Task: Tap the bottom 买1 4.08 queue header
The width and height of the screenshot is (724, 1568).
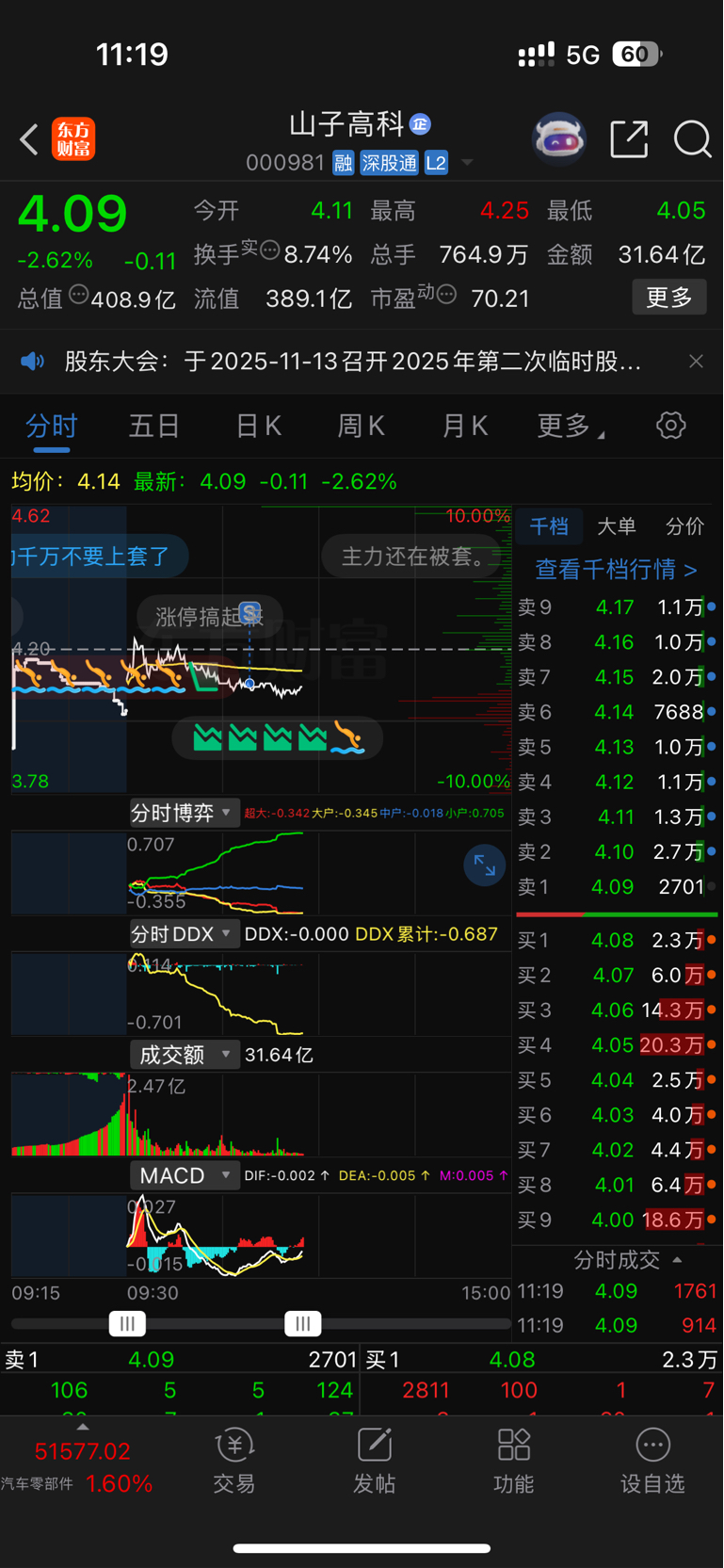Action: point(541,1360)
